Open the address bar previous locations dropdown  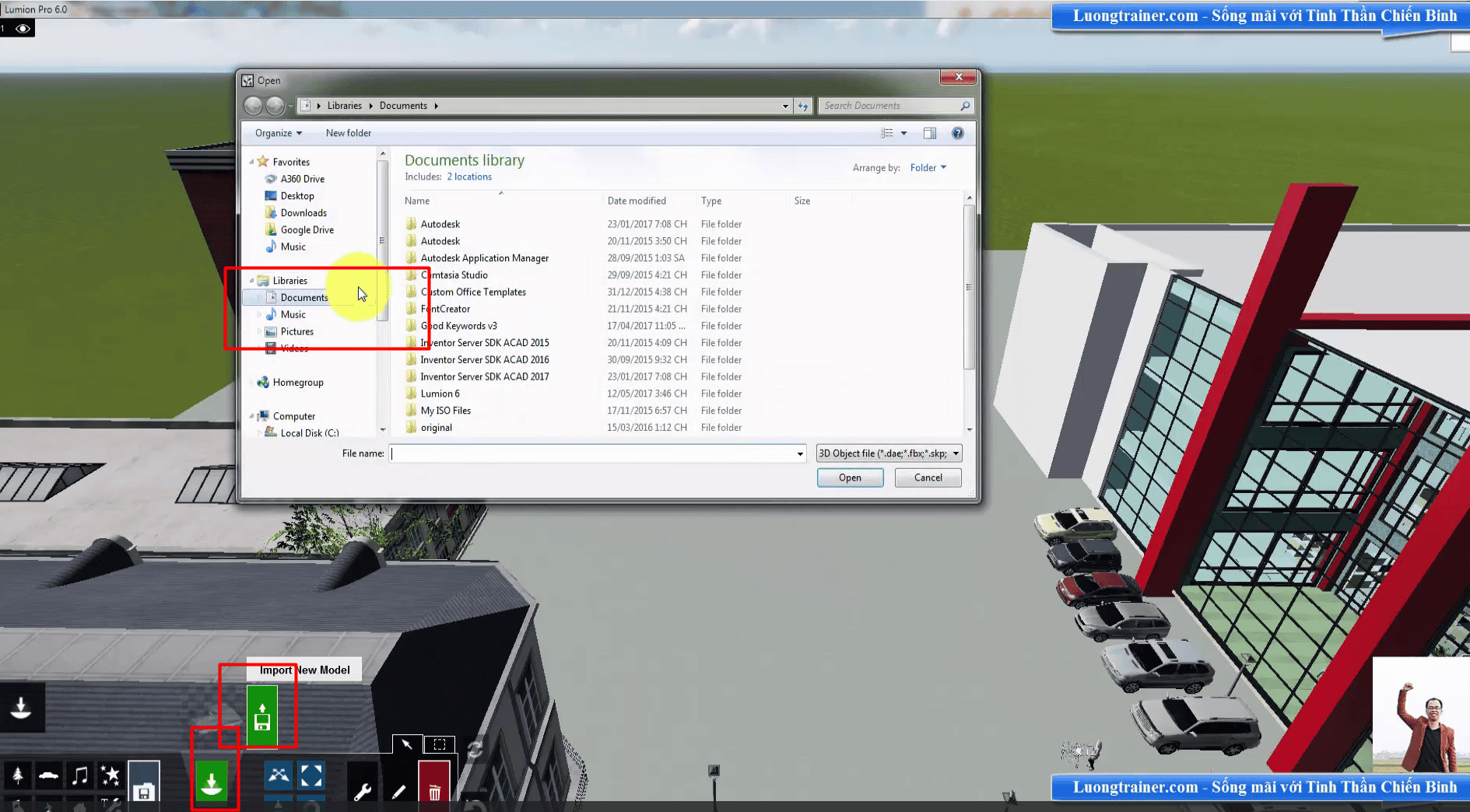tap(785, 106)
